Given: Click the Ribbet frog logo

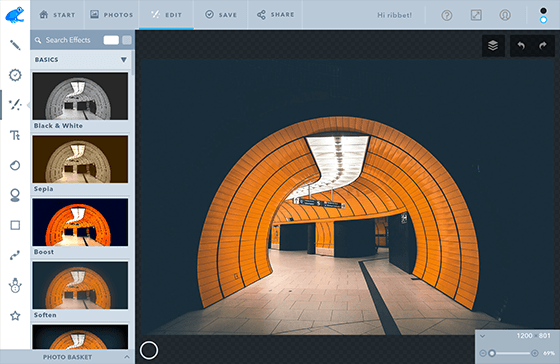Looking at the screenshot, I should pyautogui.click(x=15, y=15).
